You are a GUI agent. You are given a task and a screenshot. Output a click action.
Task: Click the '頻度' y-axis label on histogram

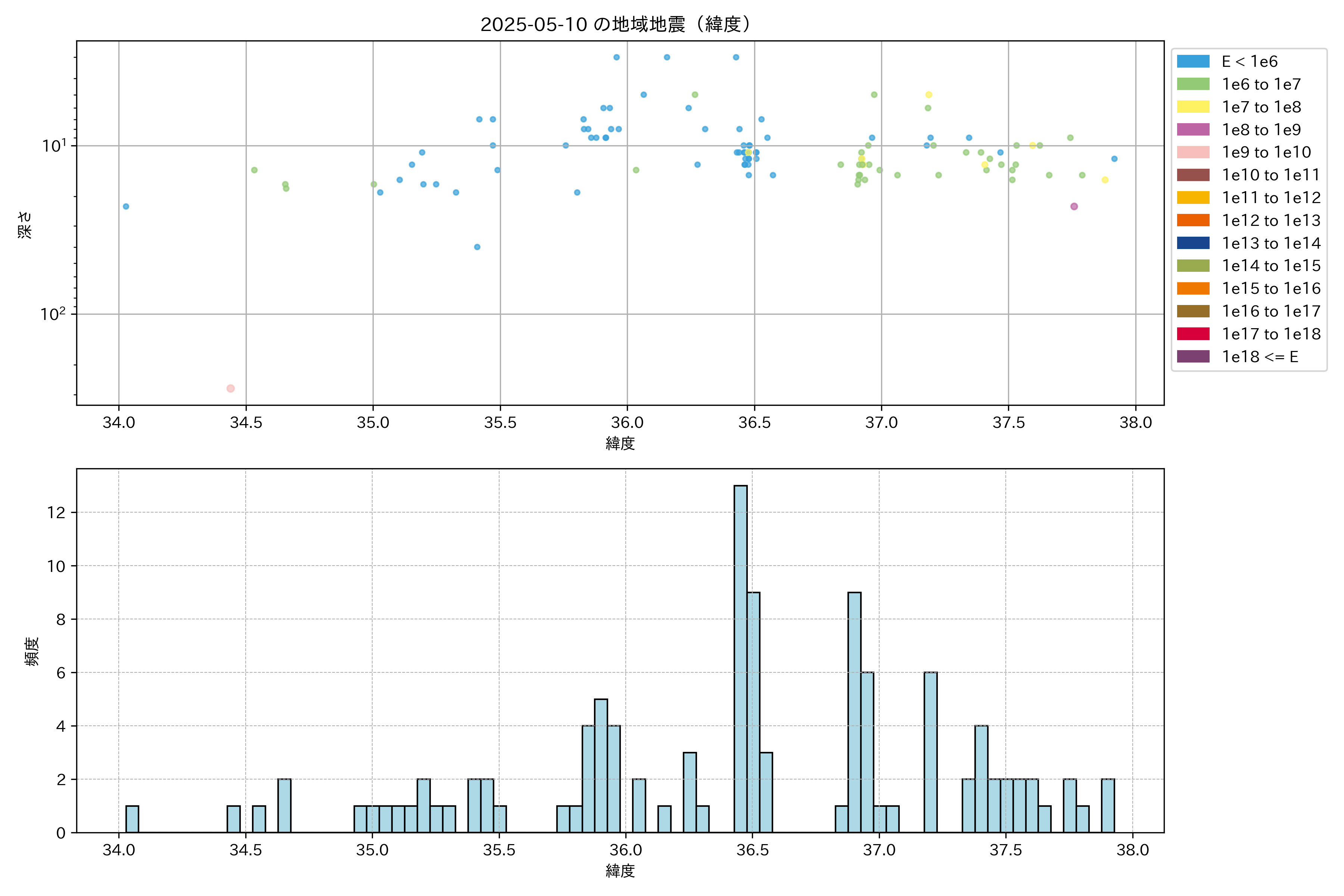[32, 651]
